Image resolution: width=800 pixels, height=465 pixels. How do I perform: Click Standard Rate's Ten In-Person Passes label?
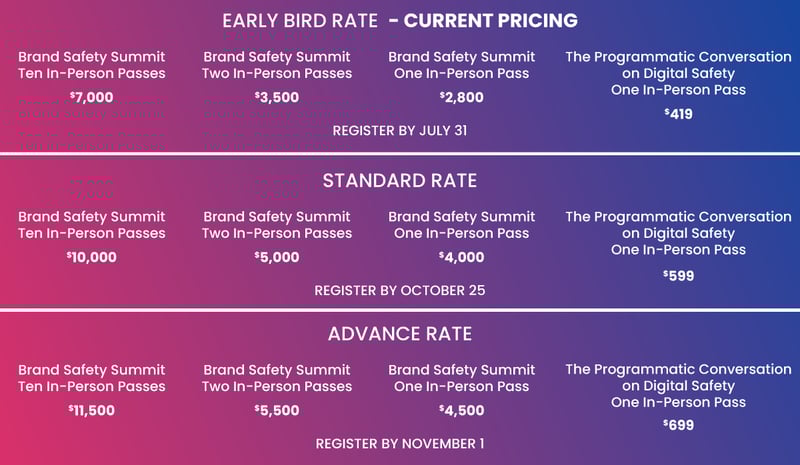pyautogui.click(x=92, y=233)
